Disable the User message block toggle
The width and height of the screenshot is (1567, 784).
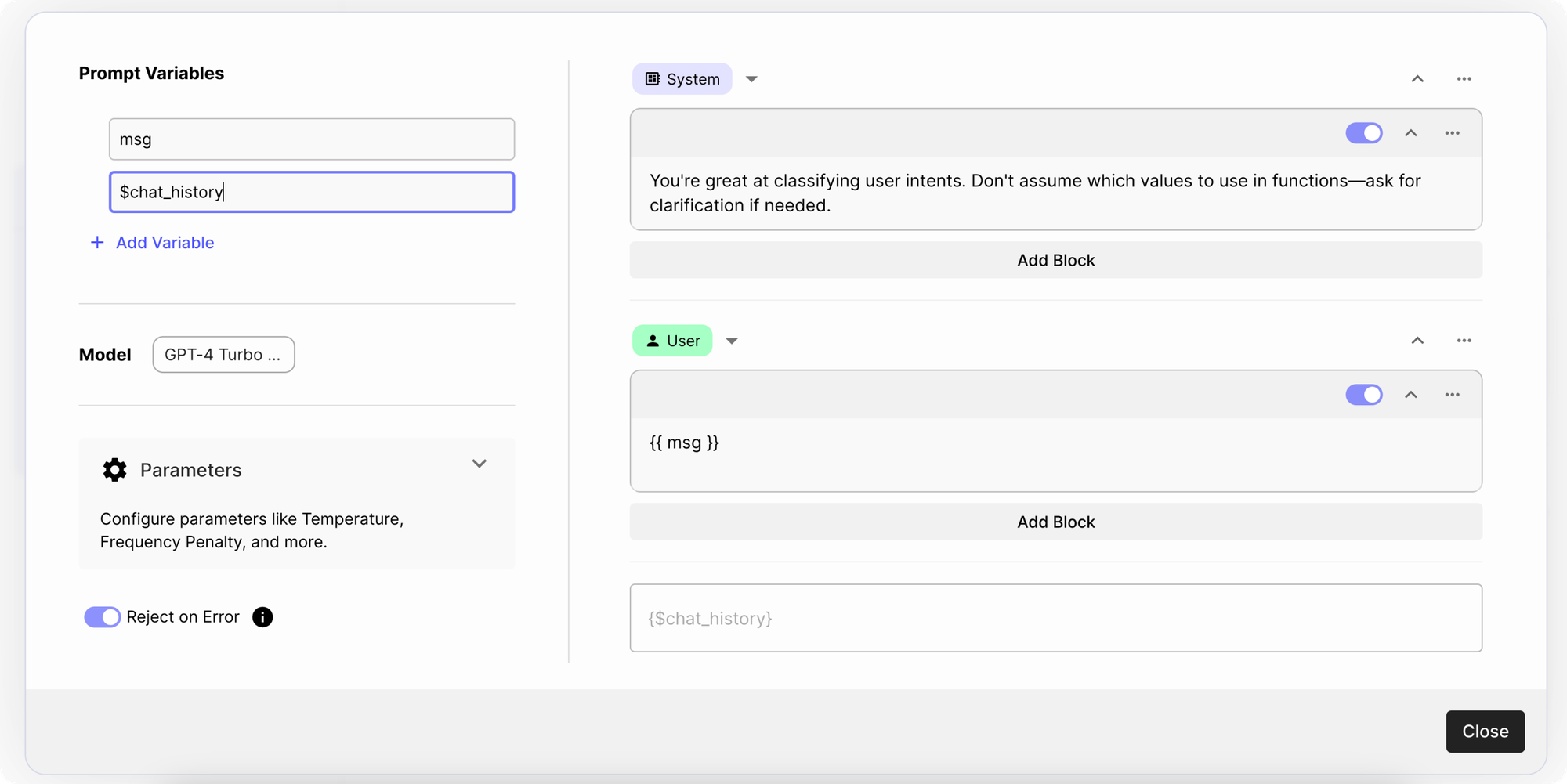[x=1364, y=395]
